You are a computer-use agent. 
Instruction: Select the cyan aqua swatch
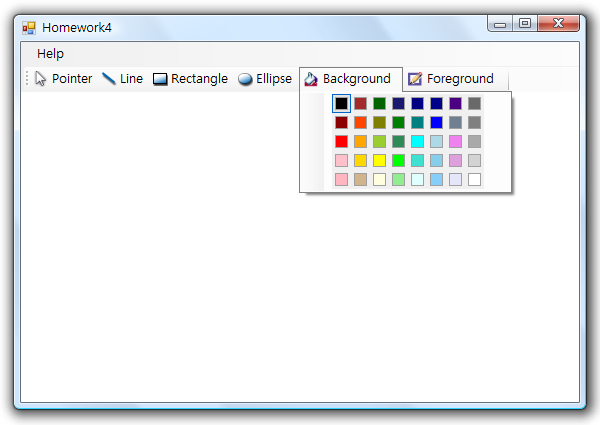(x=417, y=142)
